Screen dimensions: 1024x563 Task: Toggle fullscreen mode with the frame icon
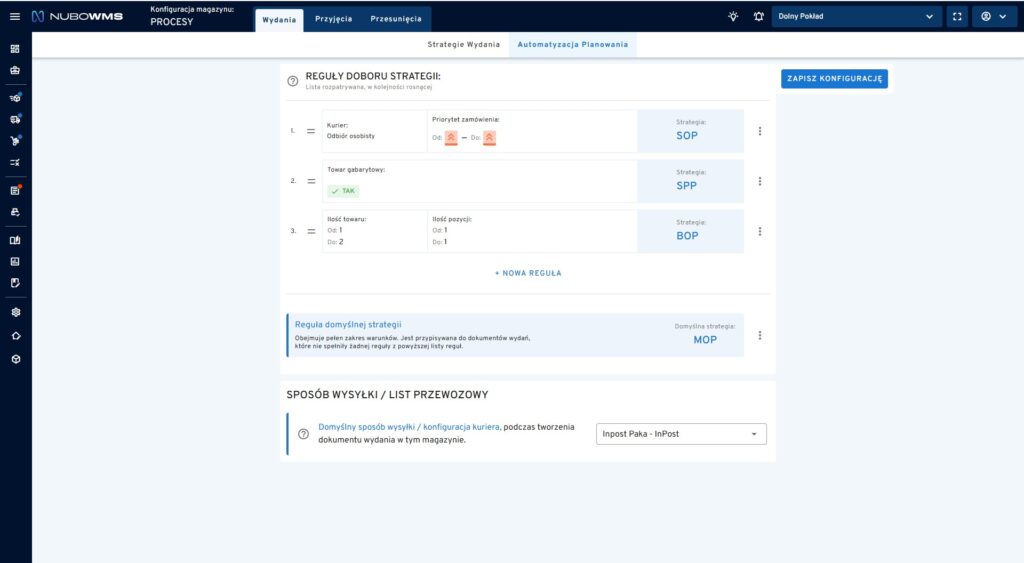coord(956,16)
